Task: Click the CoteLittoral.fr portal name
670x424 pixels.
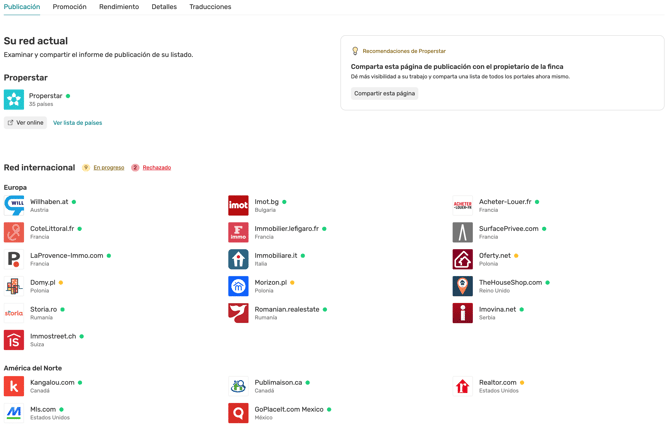Action: point(52,229)
